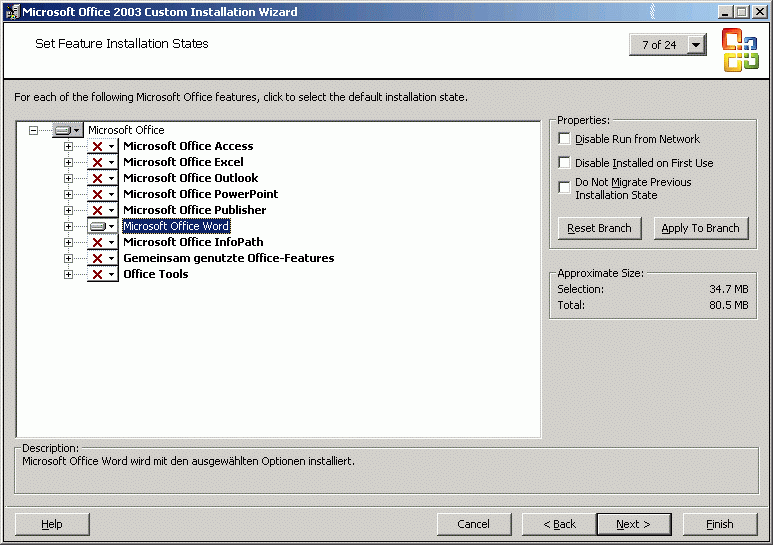
Task: Click the root Microsoft Office drive icon
Action: pyautogui.click(x=68, y=131)
